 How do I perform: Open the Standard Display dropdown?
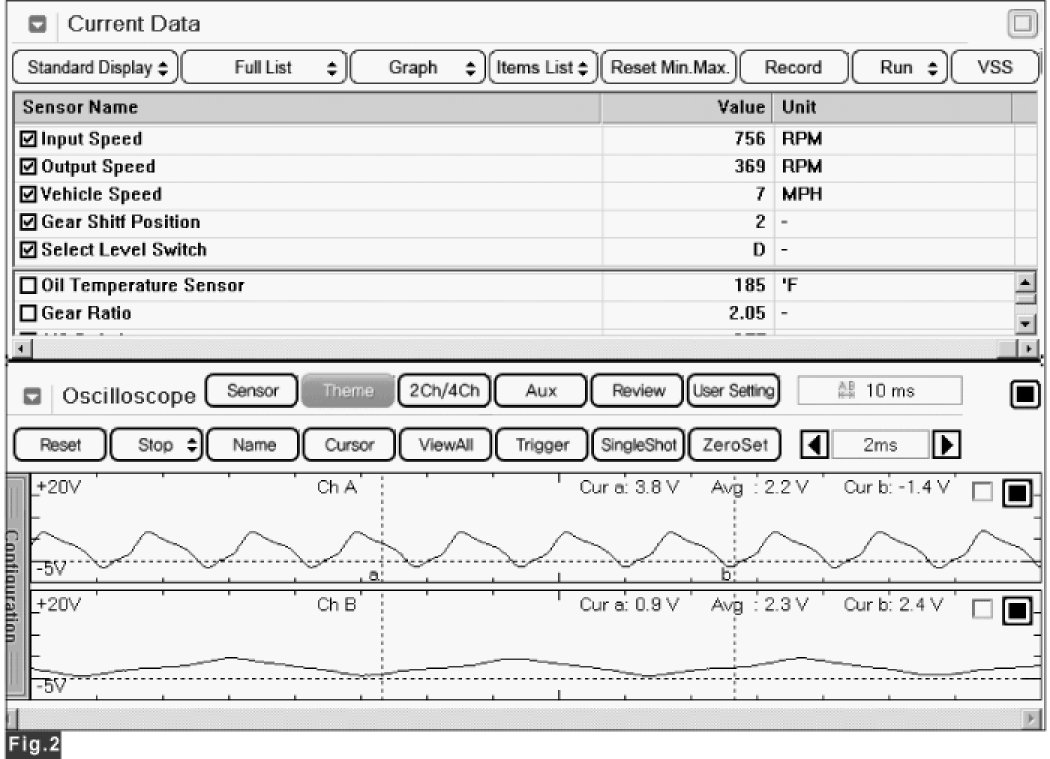coord(96,68)
